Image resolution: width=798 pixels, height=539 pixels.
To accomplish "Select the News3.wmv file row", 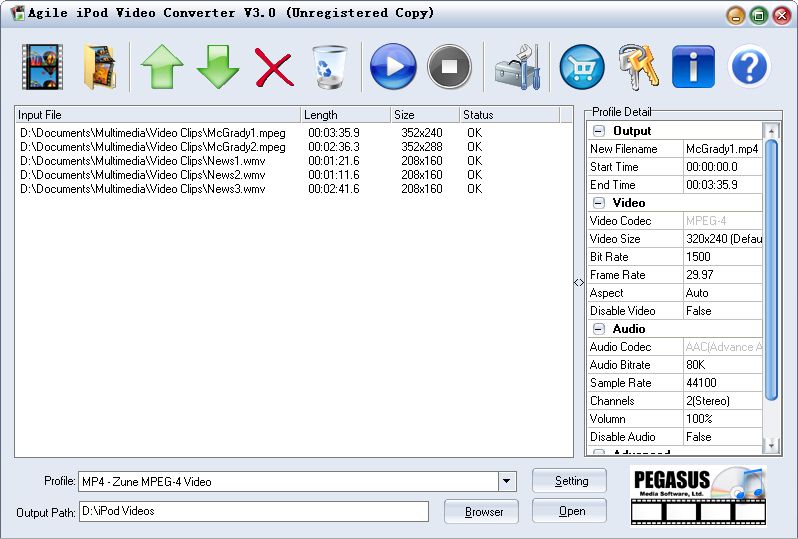I will (293, 189).
